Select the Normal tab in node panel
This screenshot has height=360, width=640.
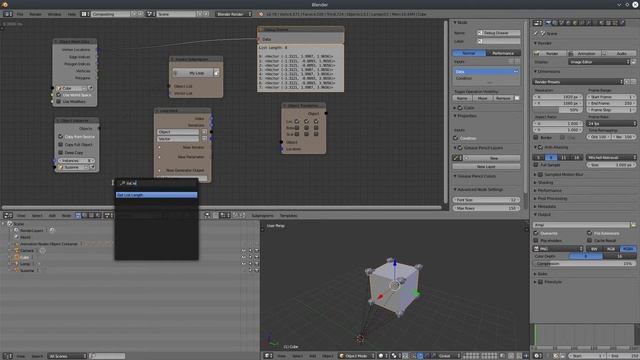[x=469, y=53]
